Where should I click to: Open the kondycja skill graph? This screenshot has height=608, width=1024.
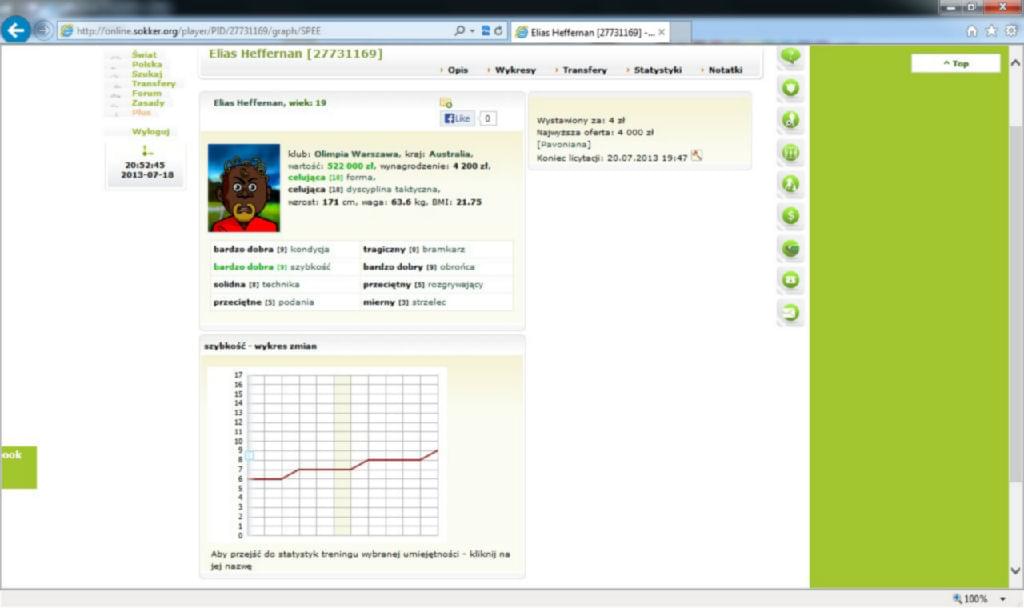(310, 249)
